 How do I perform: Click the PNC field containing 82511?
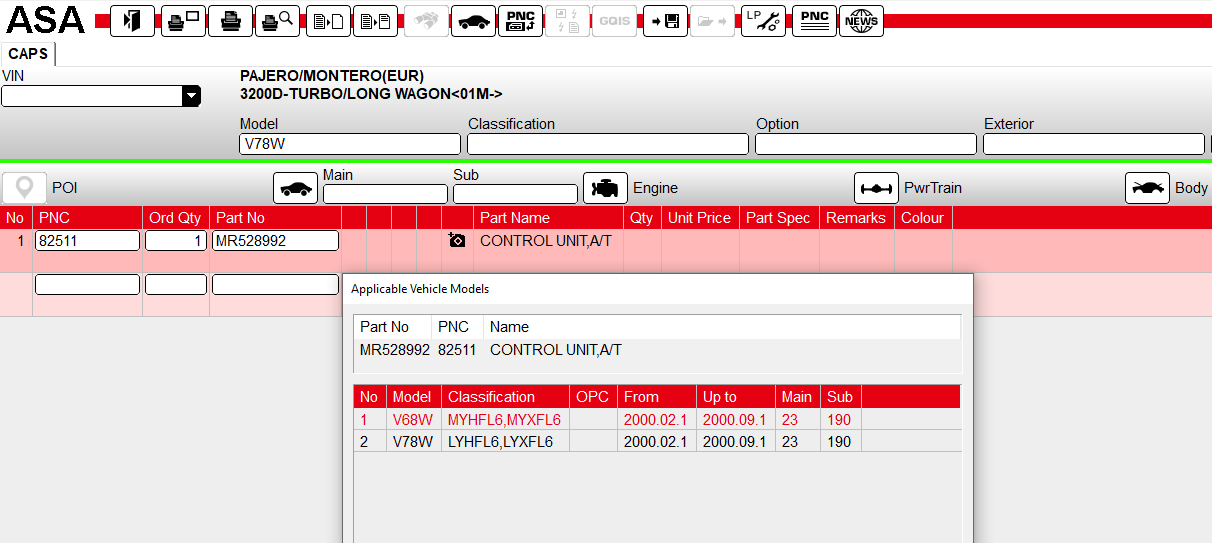[x=87, y=240]
